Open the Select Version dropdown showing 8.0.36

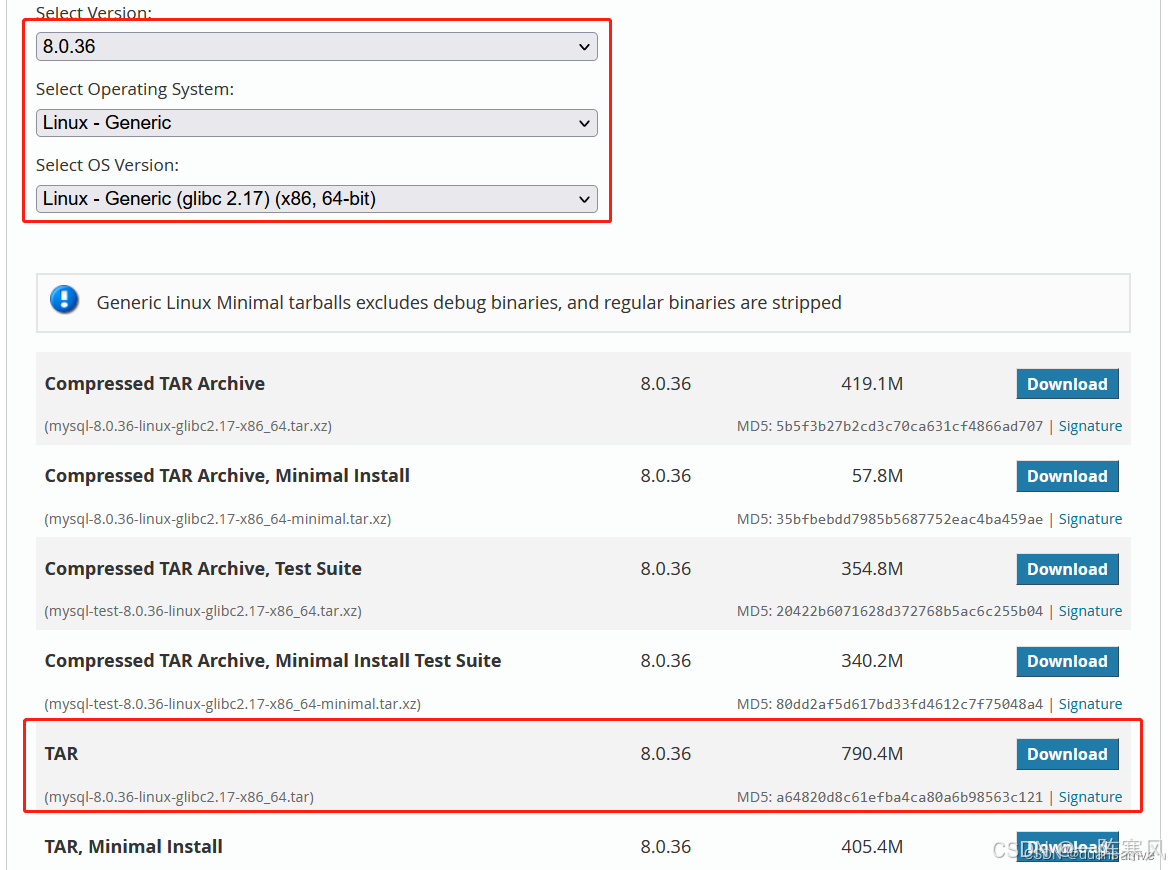316,46
